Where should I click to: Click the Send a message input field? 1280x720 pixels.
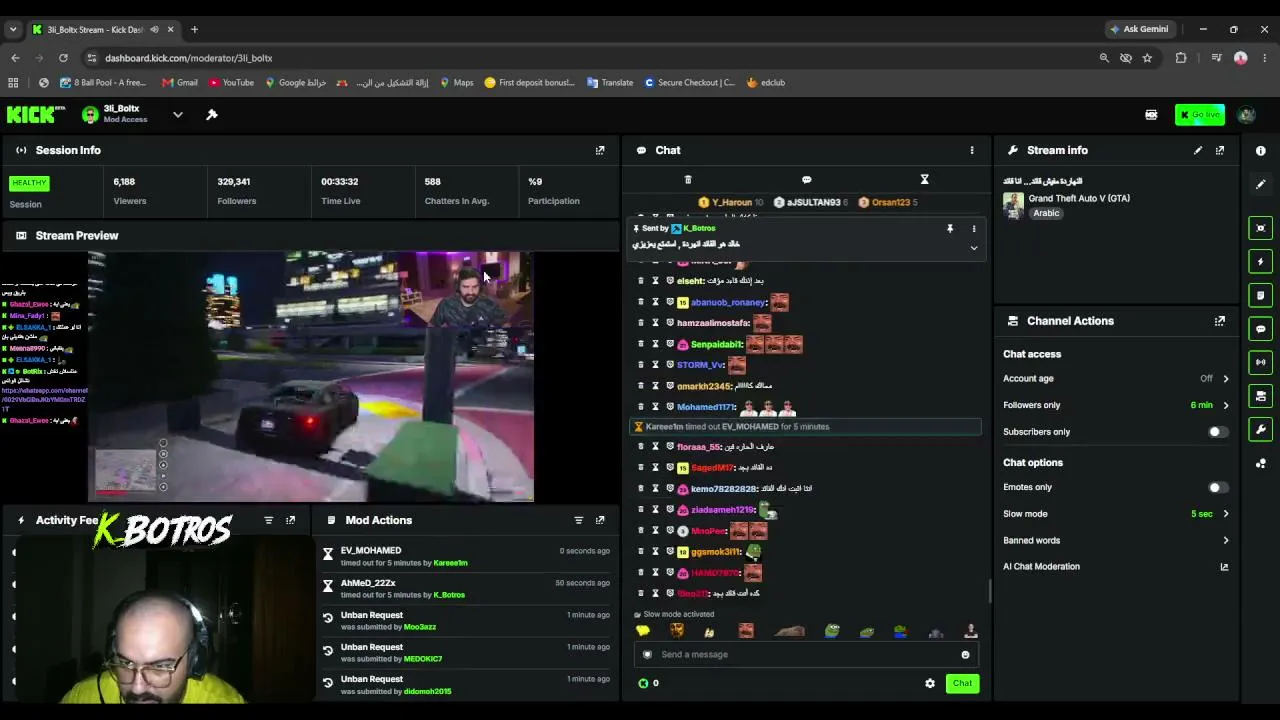[805, 655]
